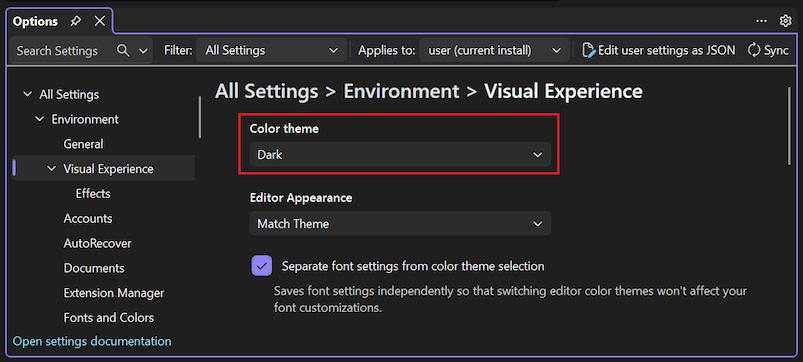Open the Filter All Settings dropdown

pyautogui.click(x=271, y=50)
